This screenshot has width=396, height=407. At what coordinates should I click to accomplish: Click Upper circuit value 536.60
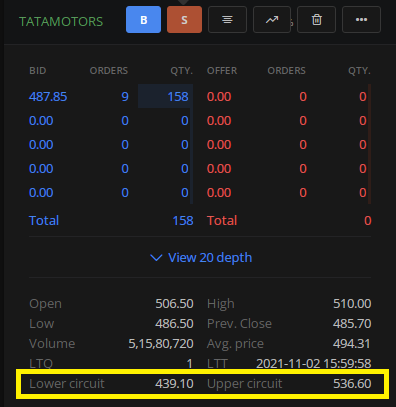pos(352,384)
